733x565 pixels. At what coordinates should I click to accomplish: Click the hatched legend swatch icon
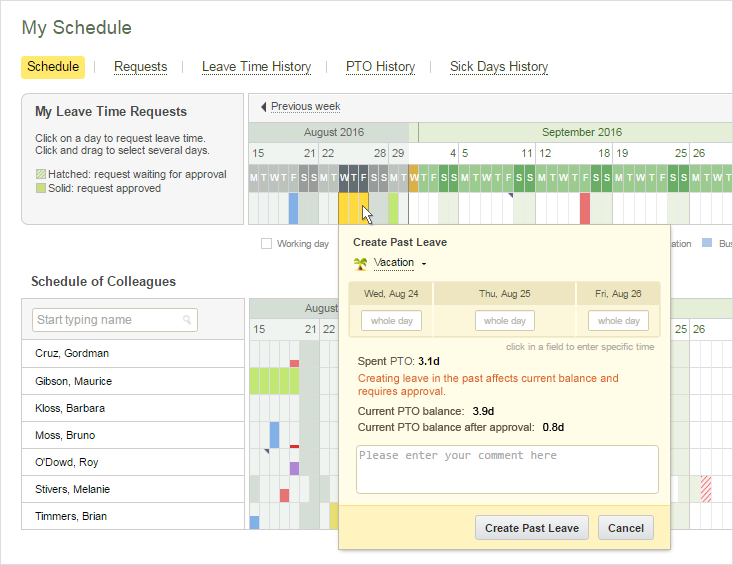click(x=41, y=174)
